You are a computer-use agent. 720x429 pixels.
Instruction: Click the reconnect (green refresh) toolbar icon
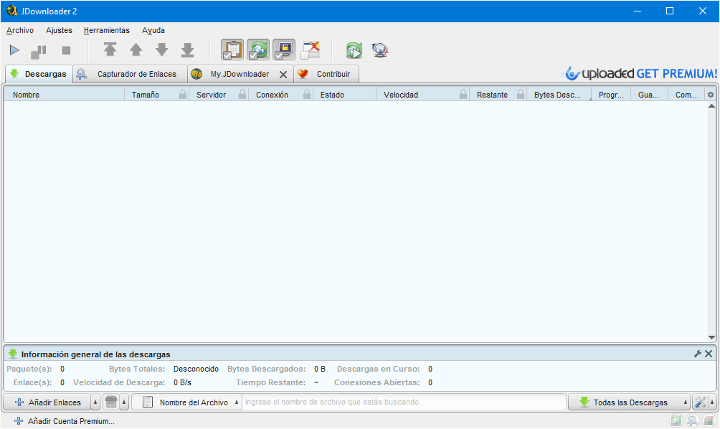click(354, 50)
